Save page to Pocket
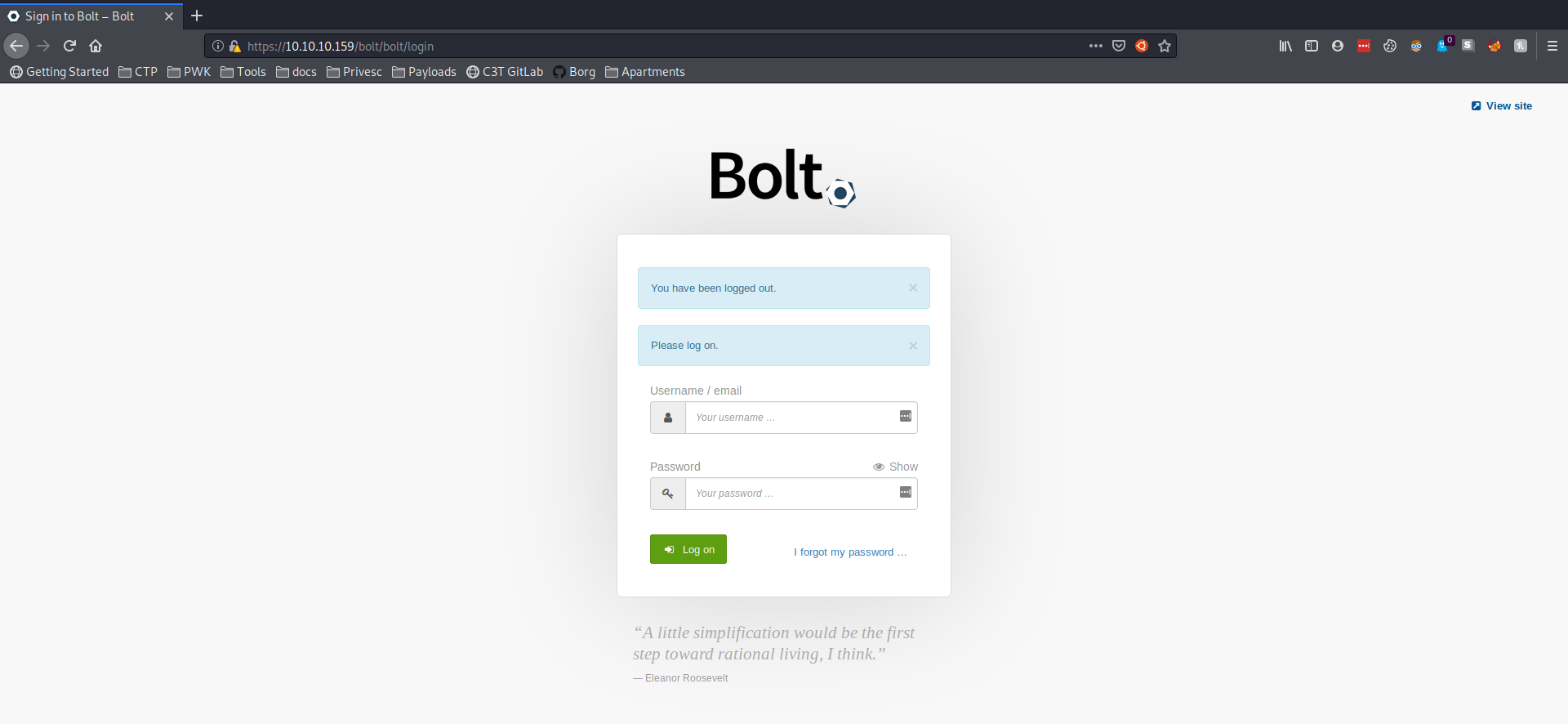Screen dimensions: 1568x724 1119,46
